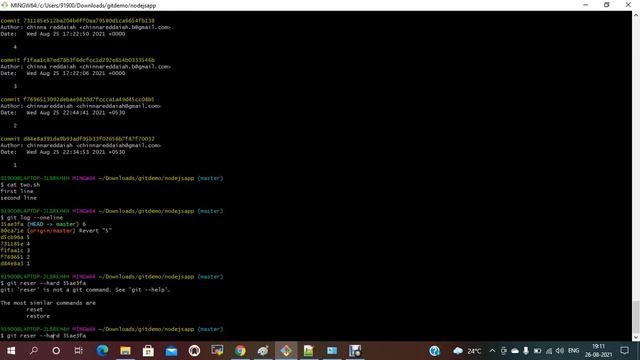Viewport: 640px width, 360px height.
Task: Launch Google Chrome from the taskbar
Action: 240,351
